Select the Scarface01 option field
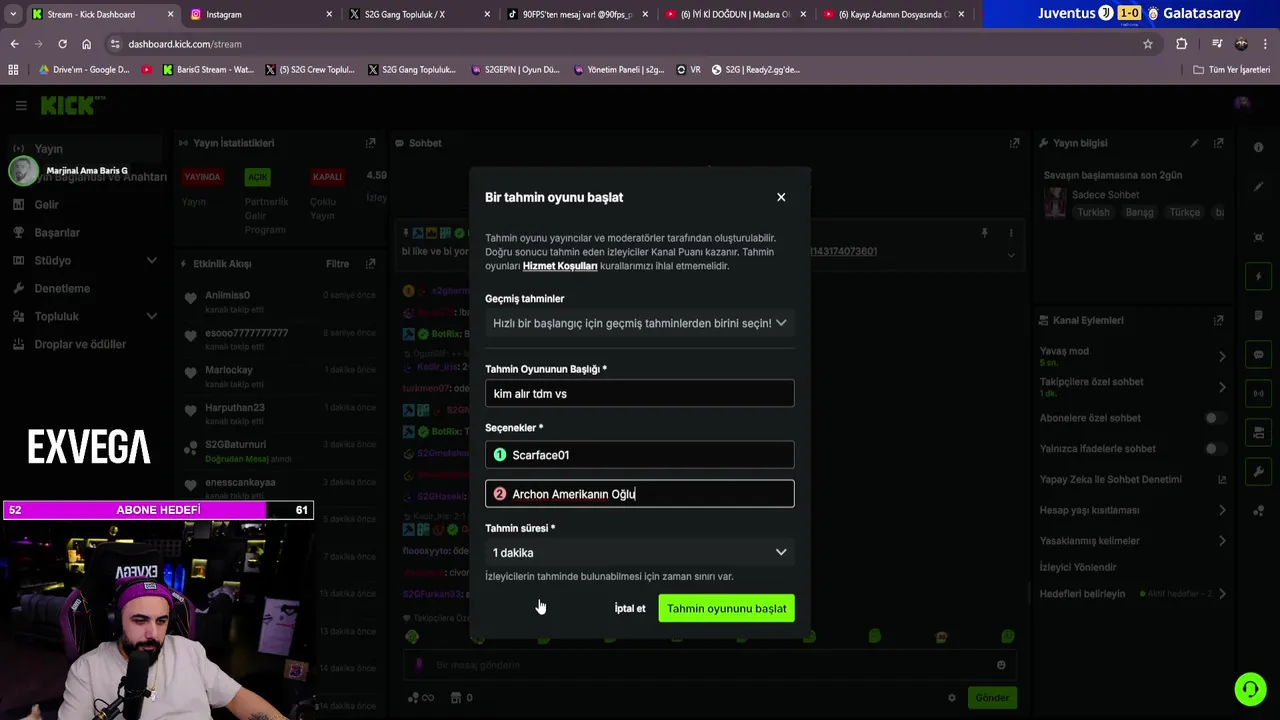The width and height of the screenshot is (1280, 720). pyautogui.click(x=640, y=455)
